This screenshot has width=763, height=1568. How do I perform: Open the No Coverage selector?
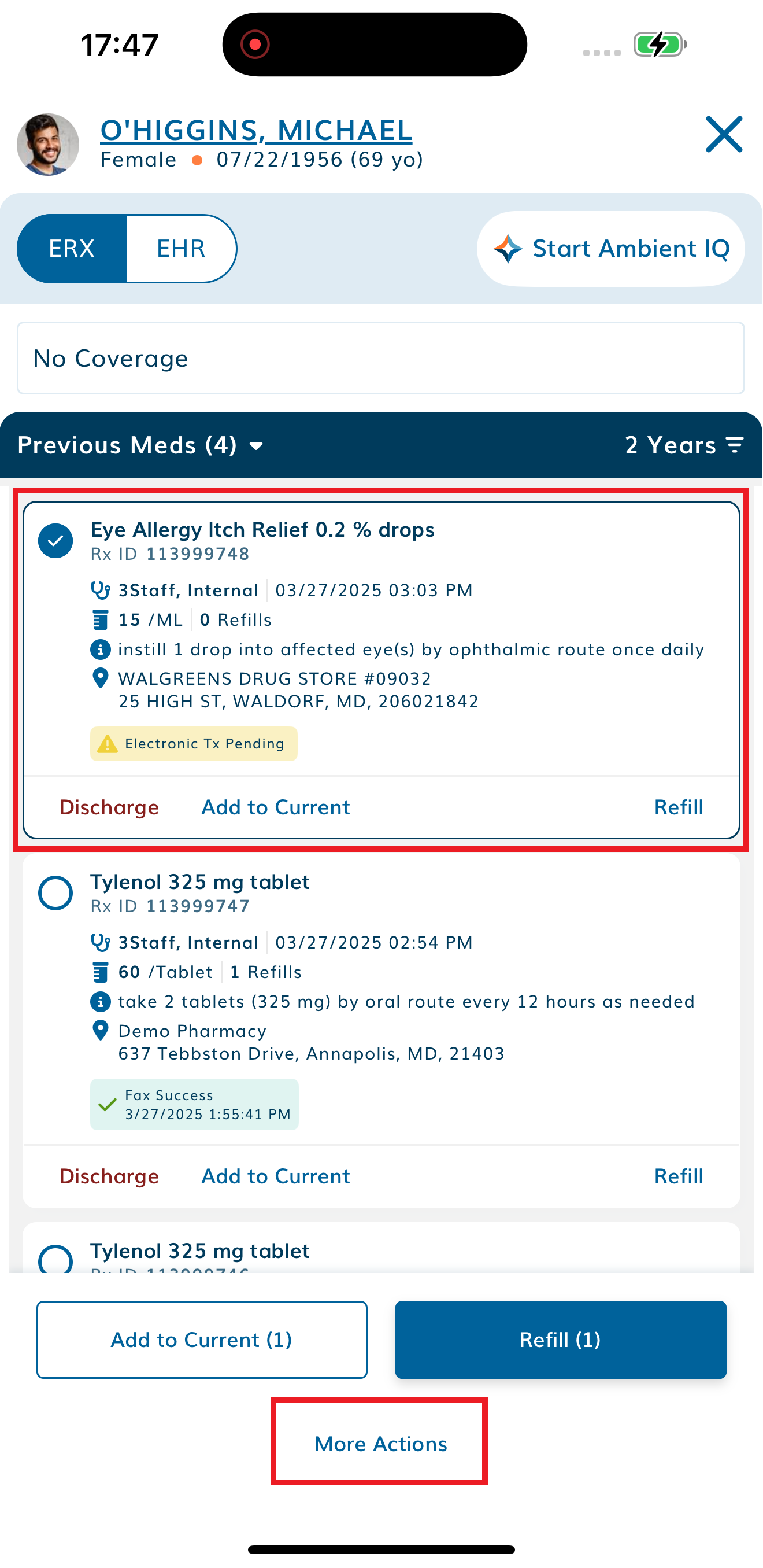click(381, 358)
